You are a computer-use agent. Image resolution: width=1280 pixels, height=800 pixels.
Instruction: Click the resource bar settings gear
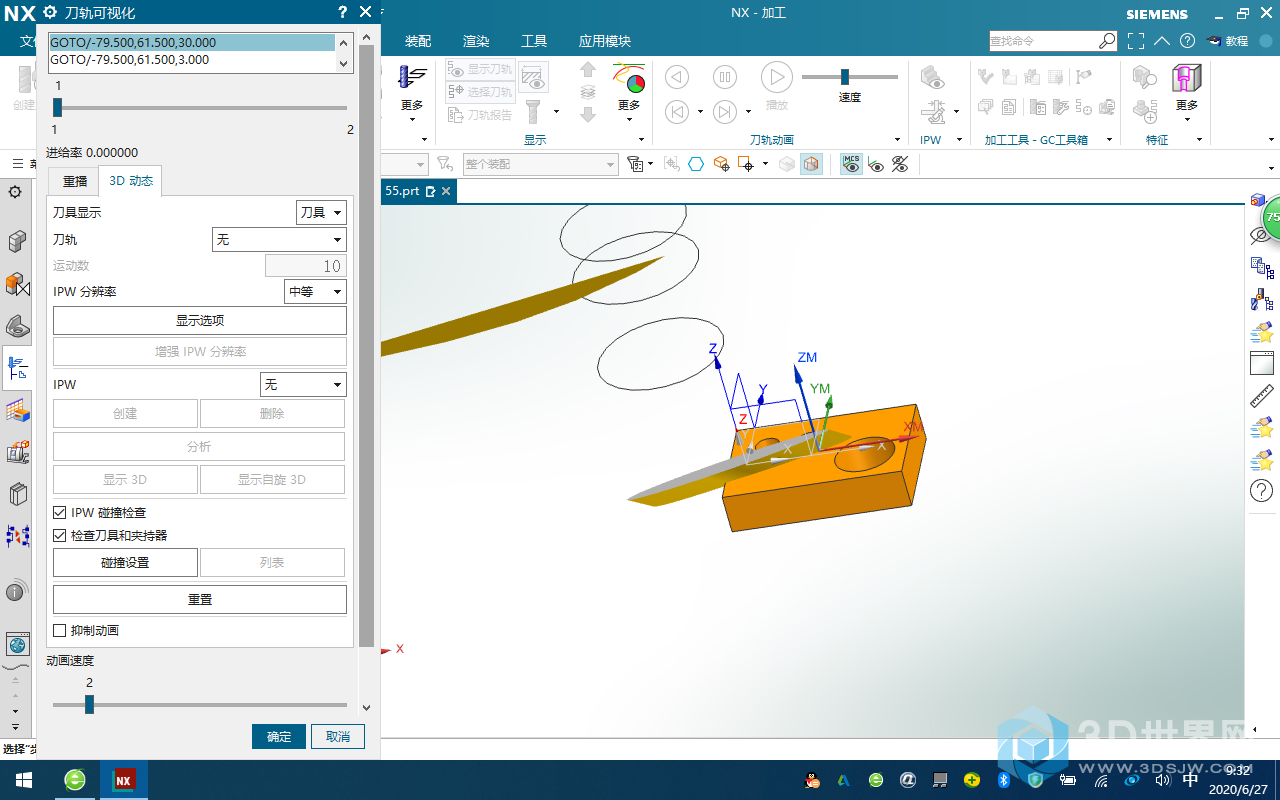(15, 192)
